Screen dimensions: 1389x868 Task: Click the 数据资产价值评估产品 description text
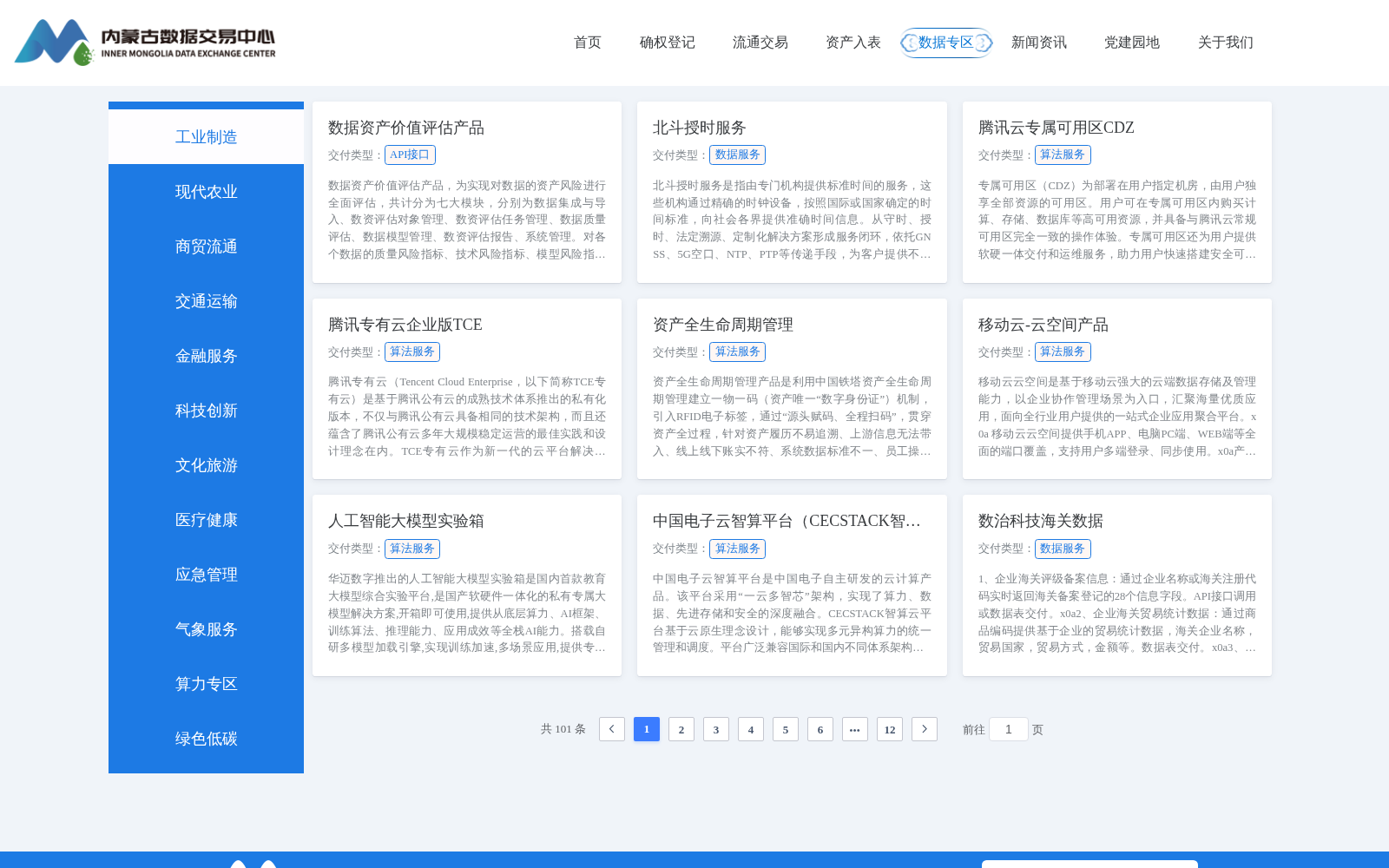467,220
